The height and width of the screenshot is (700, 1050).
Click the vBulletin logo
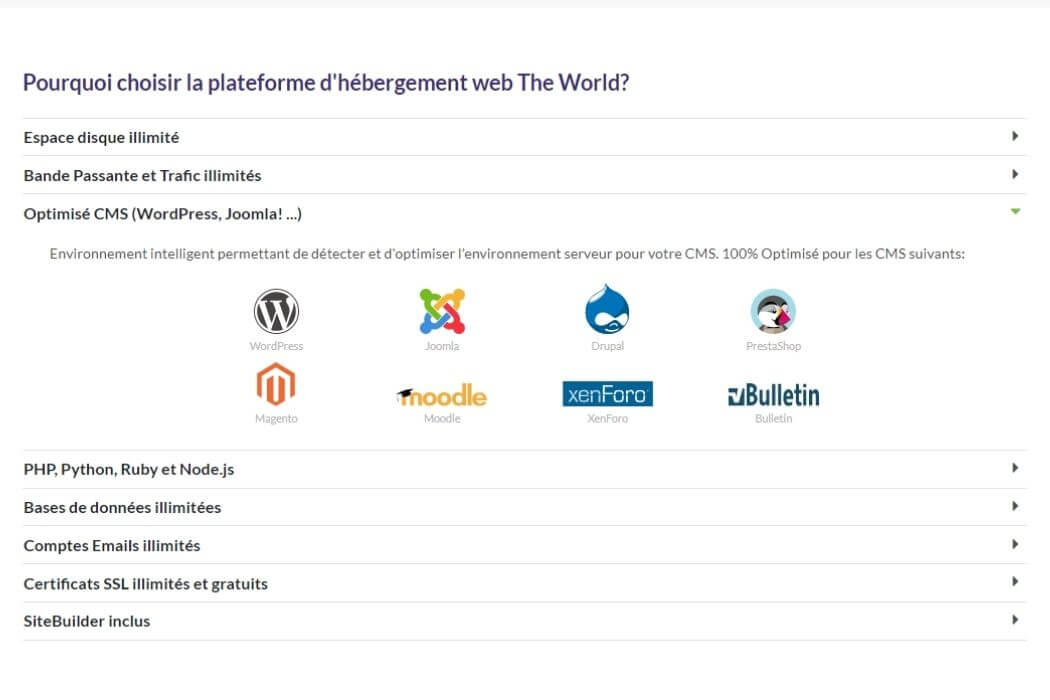pos(773,395)
